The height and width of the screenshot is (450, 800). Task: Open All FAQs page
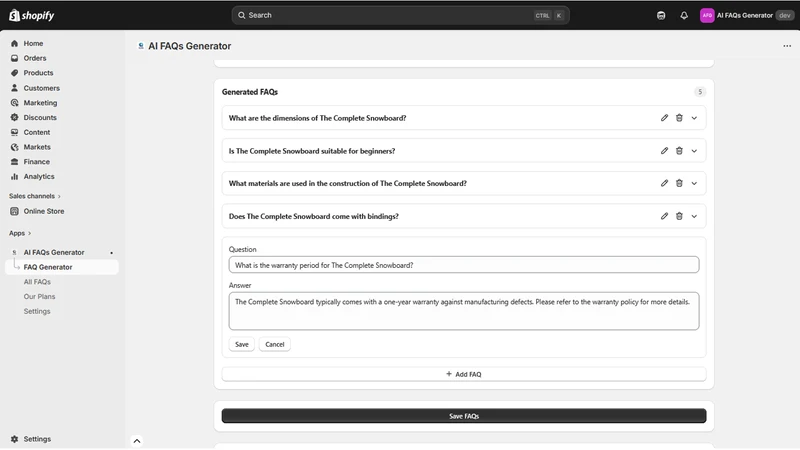(37, 282)
